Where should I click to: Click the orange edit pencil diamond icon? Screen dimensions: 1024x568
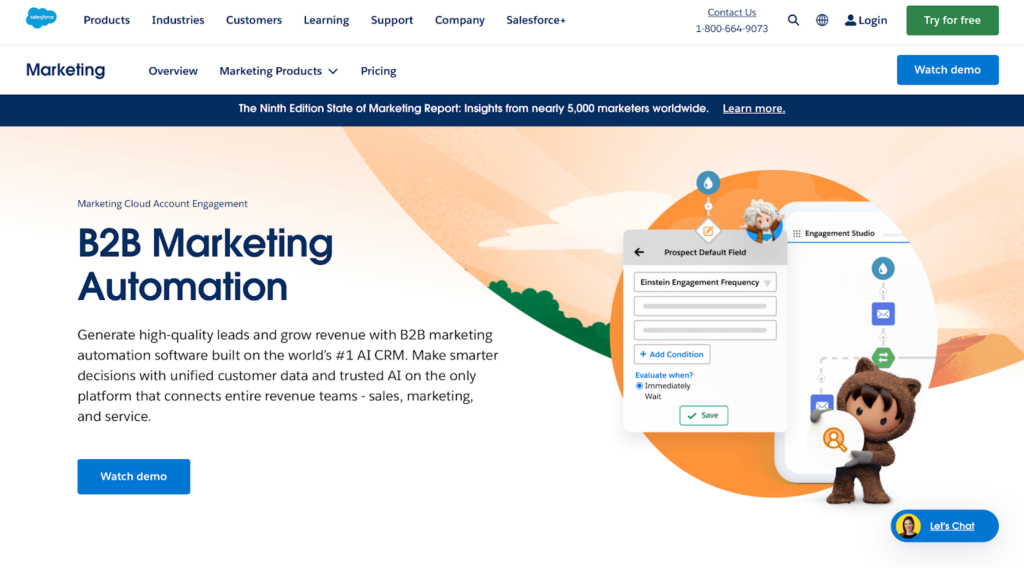tap(708, 231)
